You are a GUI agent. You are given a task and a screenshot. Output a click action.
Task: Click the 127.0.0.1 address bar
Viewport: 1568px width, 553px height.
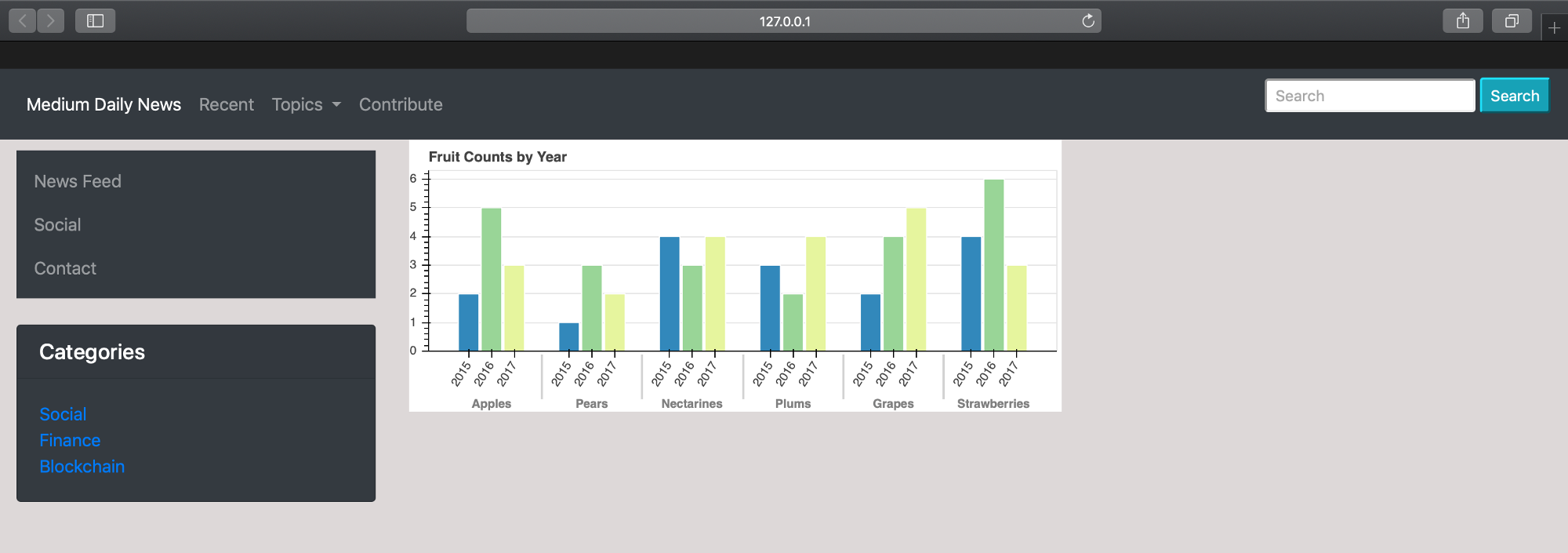[x=784, y=21]
